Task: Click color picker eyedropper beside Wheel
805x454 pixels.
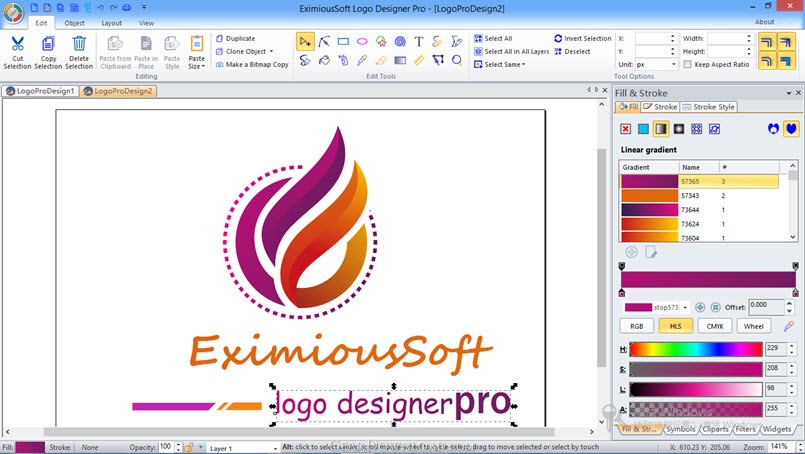Action: [x=789, y=326]
